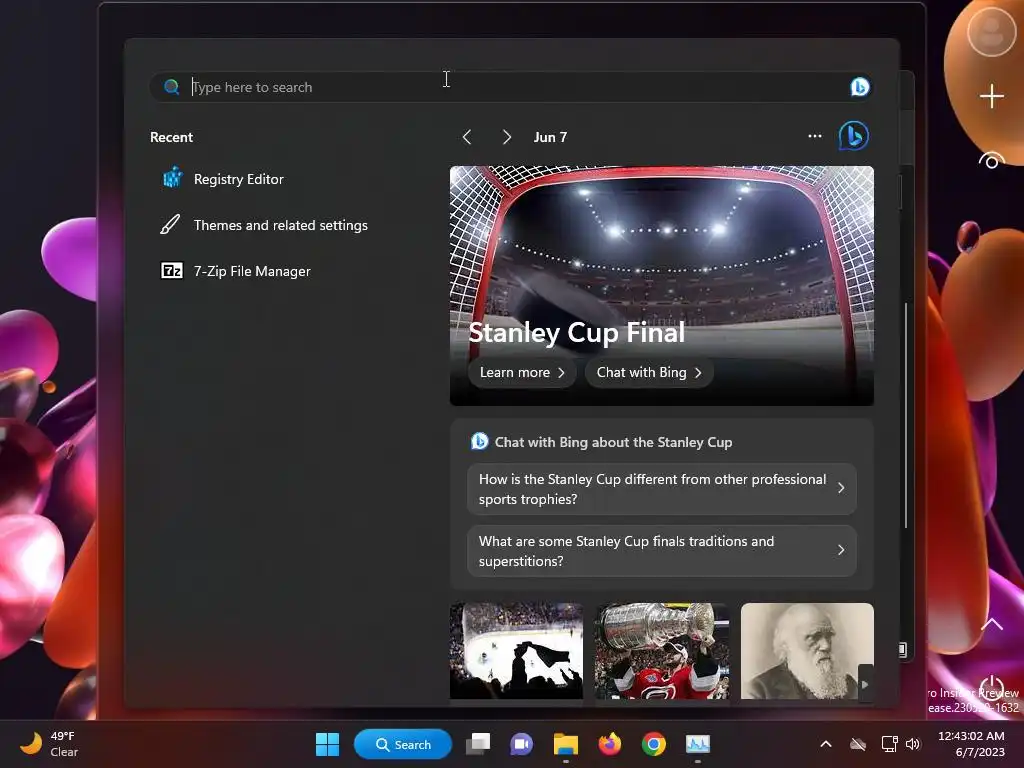
Task: Open 'Stanley Cup finals traditions' question
Action: pos(662,551)
